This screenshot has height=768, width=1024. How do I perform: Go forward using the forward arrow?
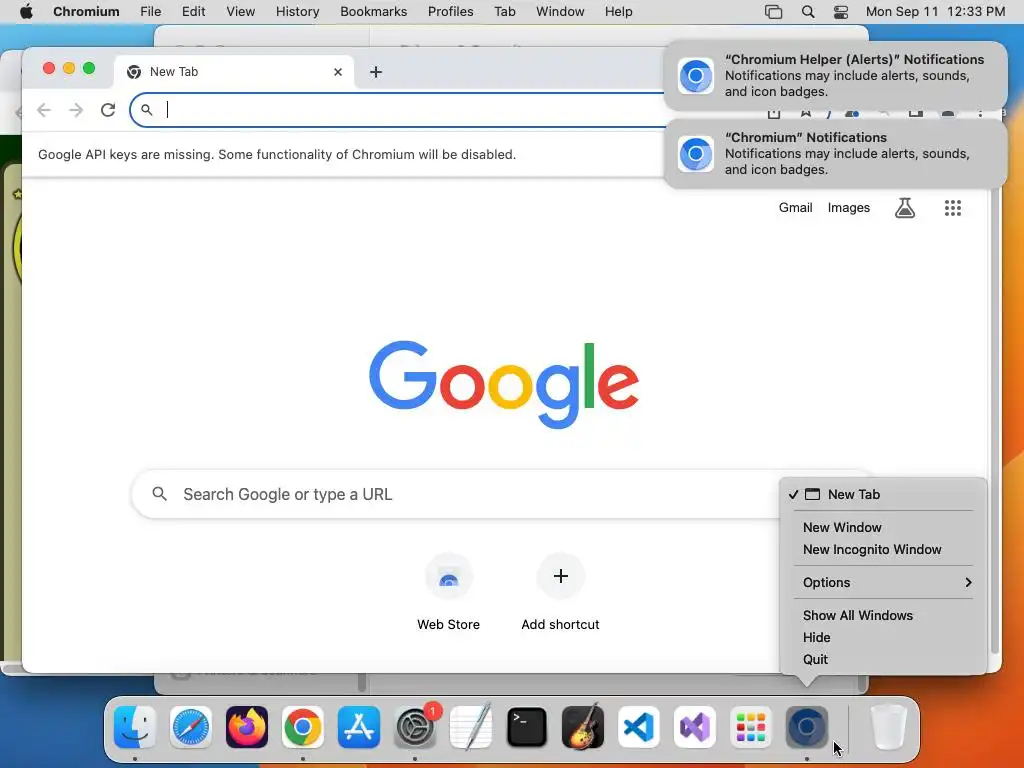pyautogui.click(x=76, y=110)
